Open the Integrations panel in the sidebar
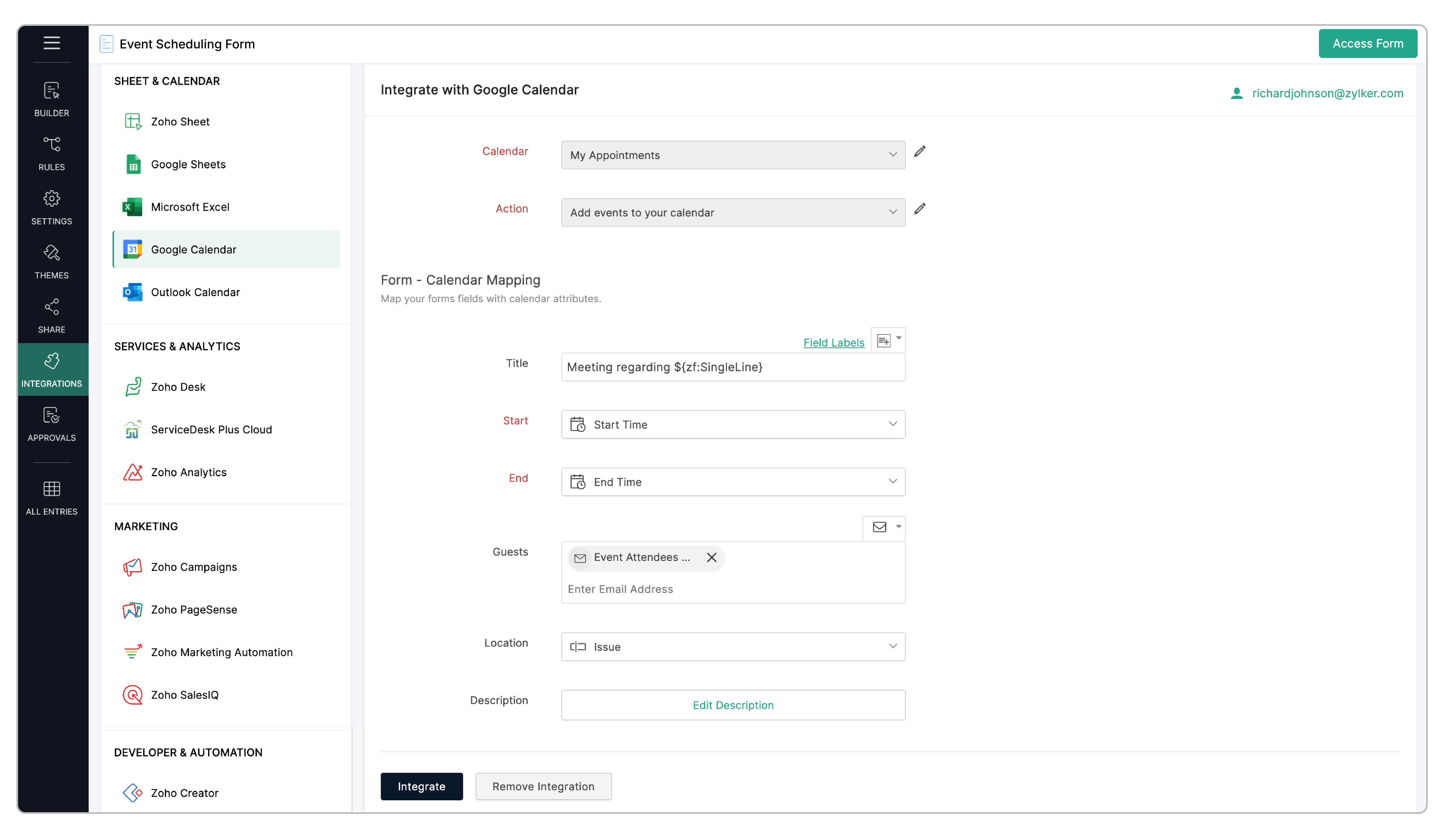This screenshot has height=840, width=1451. point(52,369)
